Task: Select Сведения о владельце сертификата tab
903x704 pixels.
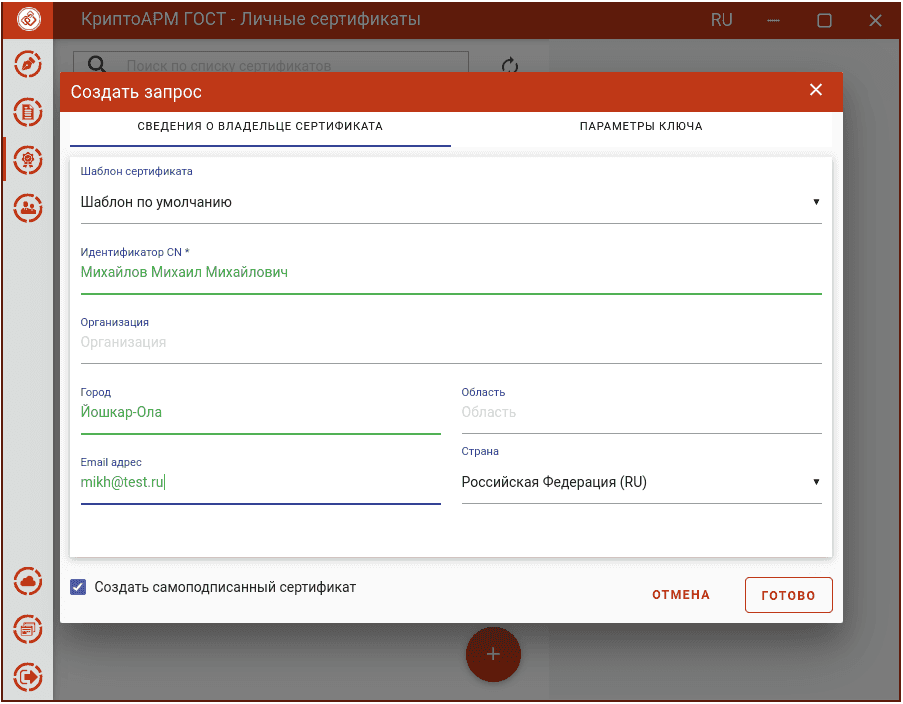Action: [260, 126]
